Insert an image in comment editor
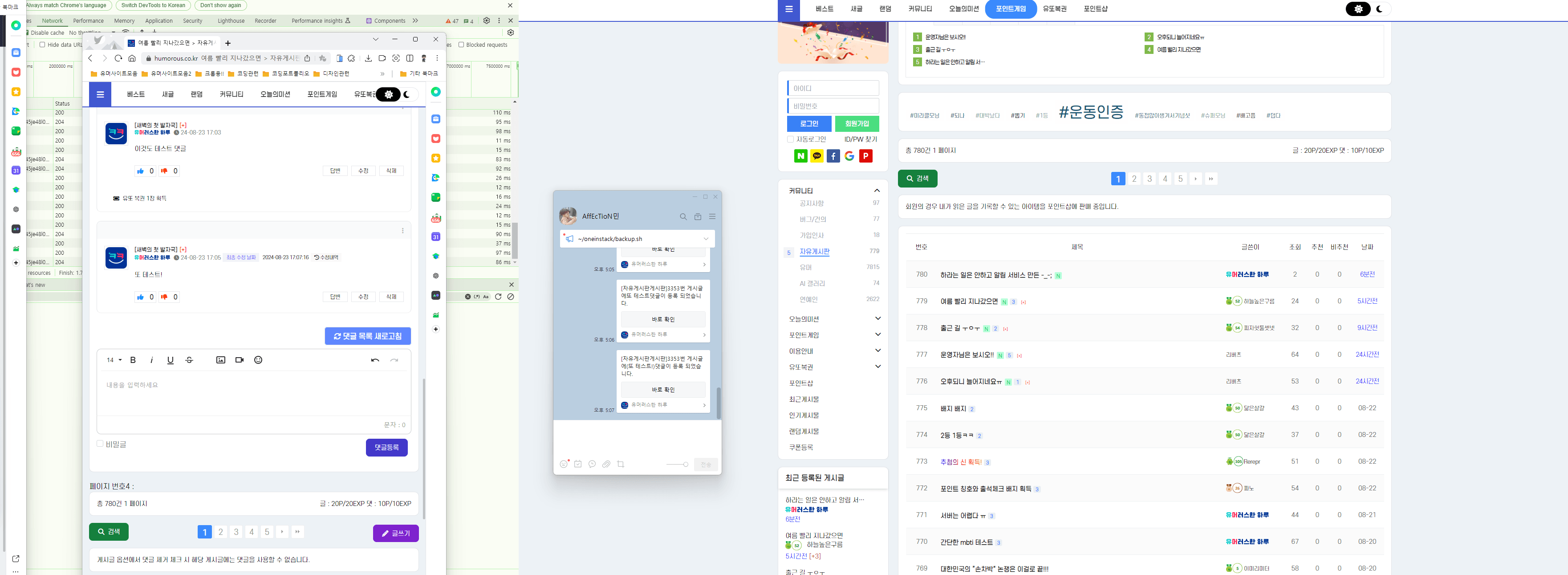Image resolution: width=1568 pixels, height=575 pixels. 220,360
